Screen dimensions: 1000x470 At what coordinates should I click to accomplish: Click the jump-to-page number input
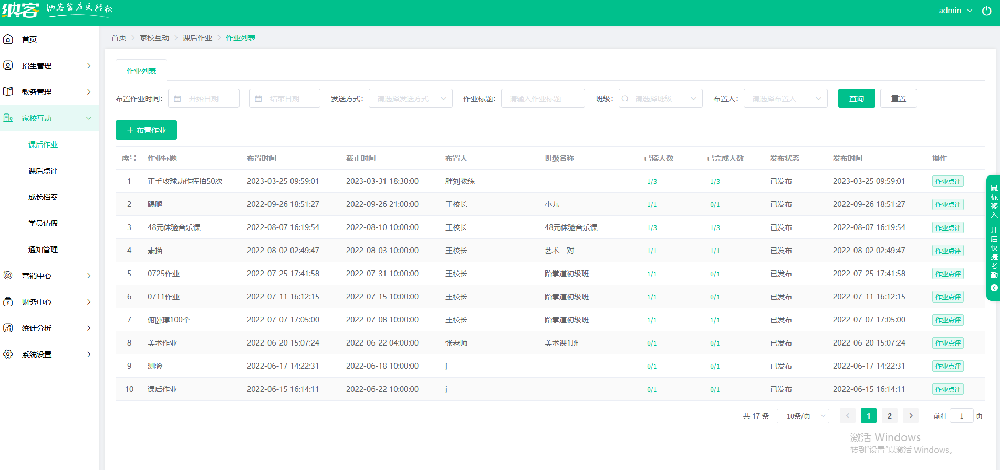pyautogui.click(x=962, y=416)
